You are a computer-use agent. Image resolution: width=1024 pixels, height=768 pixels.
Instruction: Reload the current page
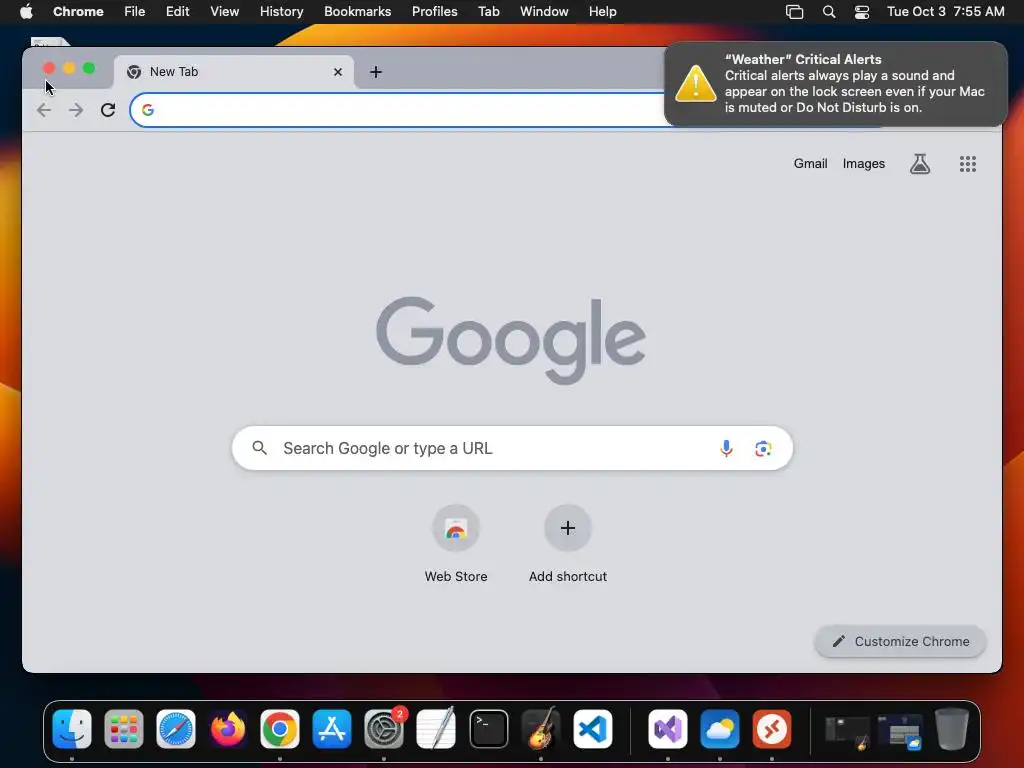(108, 110)
